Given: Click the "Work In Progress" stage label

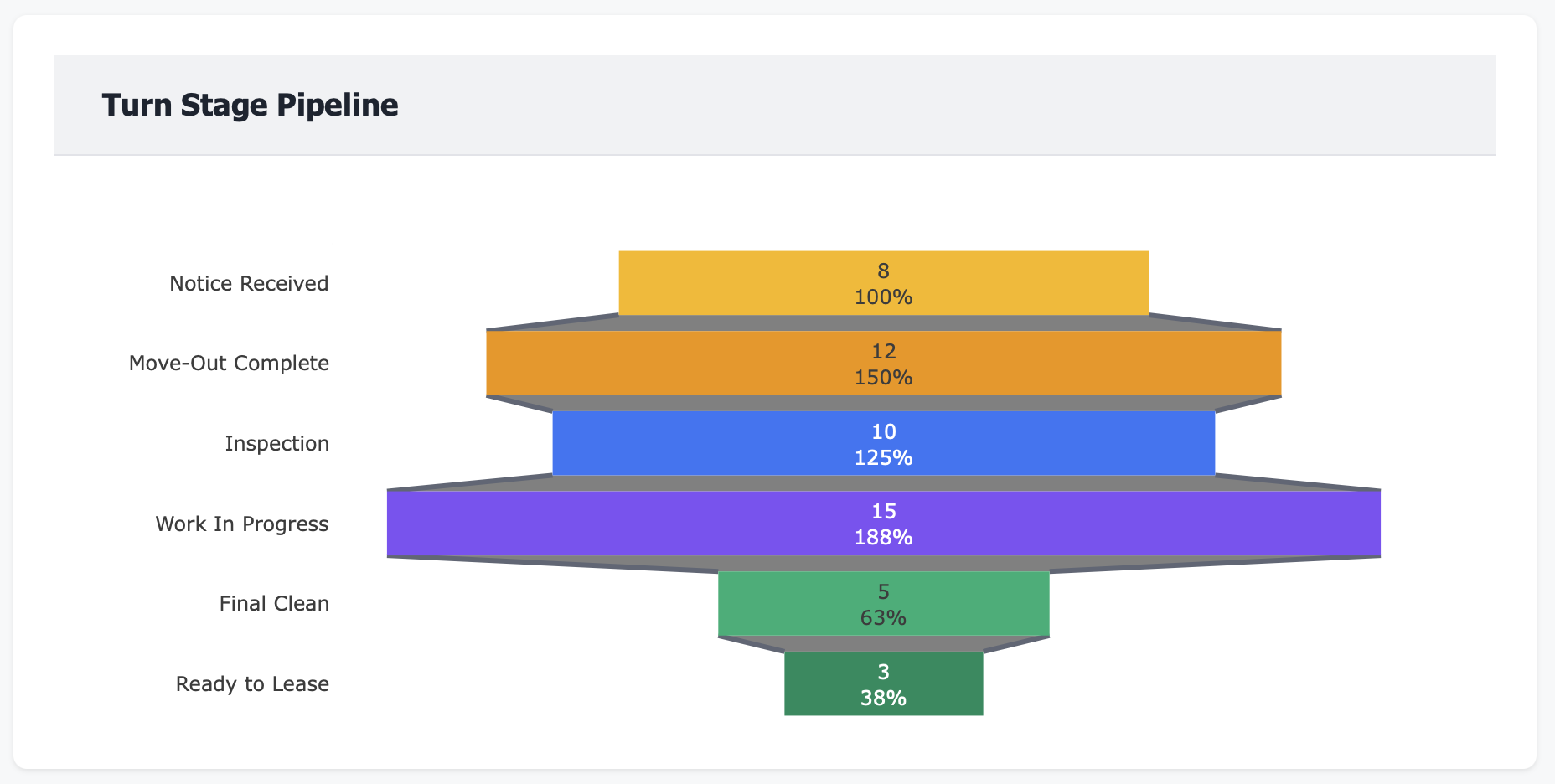Looking at the screenshot, I should click(242, 524).
